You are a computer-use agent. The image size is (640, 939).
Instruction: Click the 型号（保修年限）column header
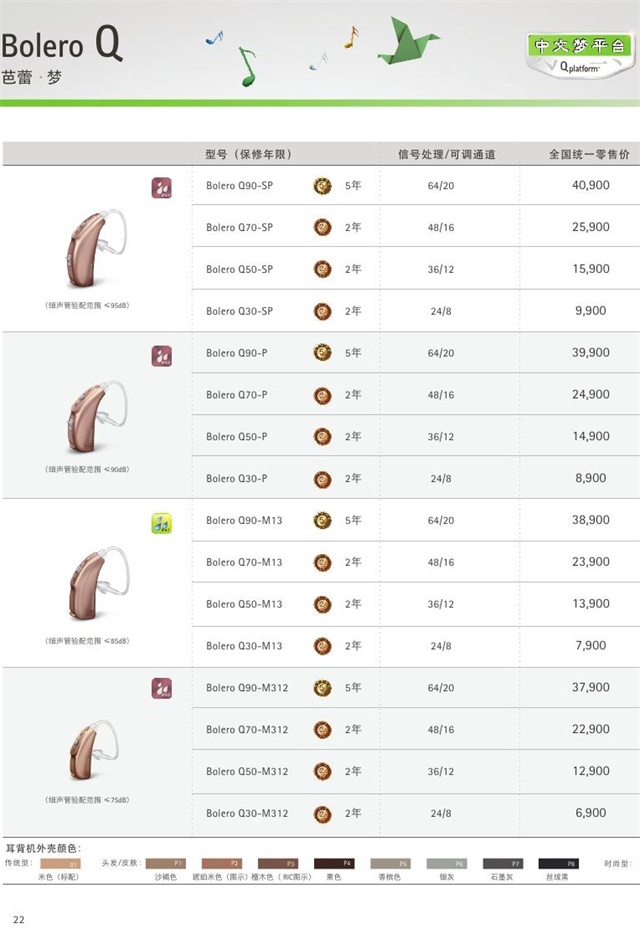click(247, 154)
